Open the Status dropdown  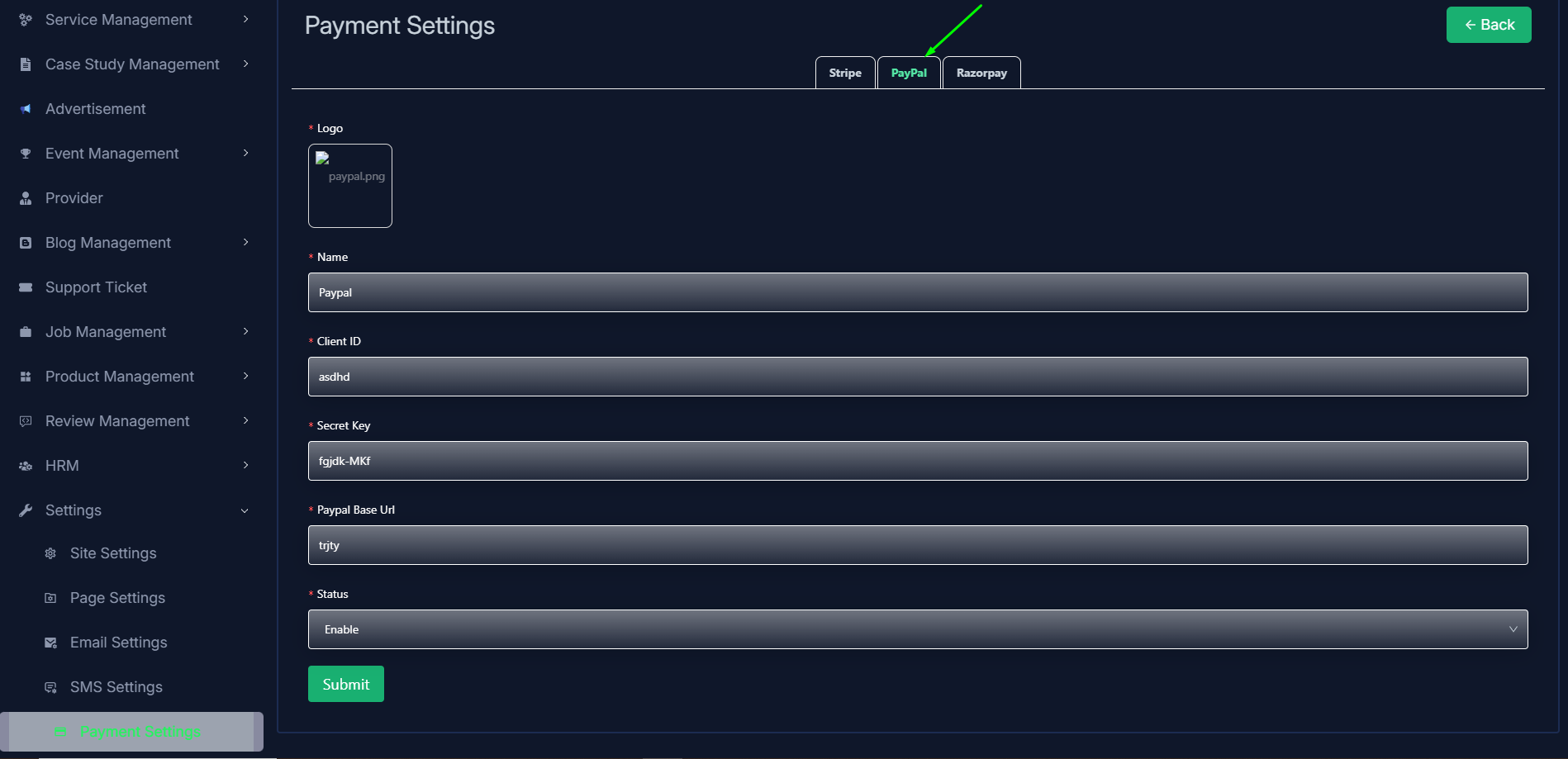[917, 629]
